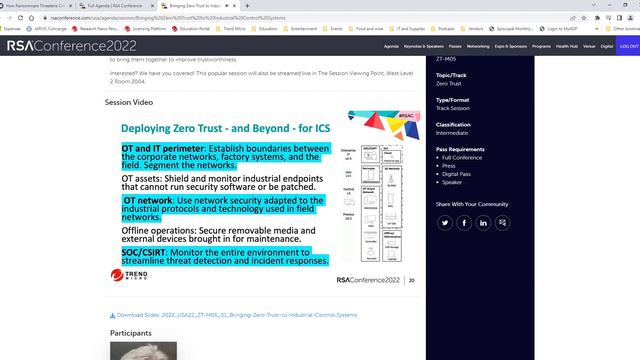The width and height of the screenshot is (640, 360).
Task: Click the download slides icon
Action: coord(113,315)
